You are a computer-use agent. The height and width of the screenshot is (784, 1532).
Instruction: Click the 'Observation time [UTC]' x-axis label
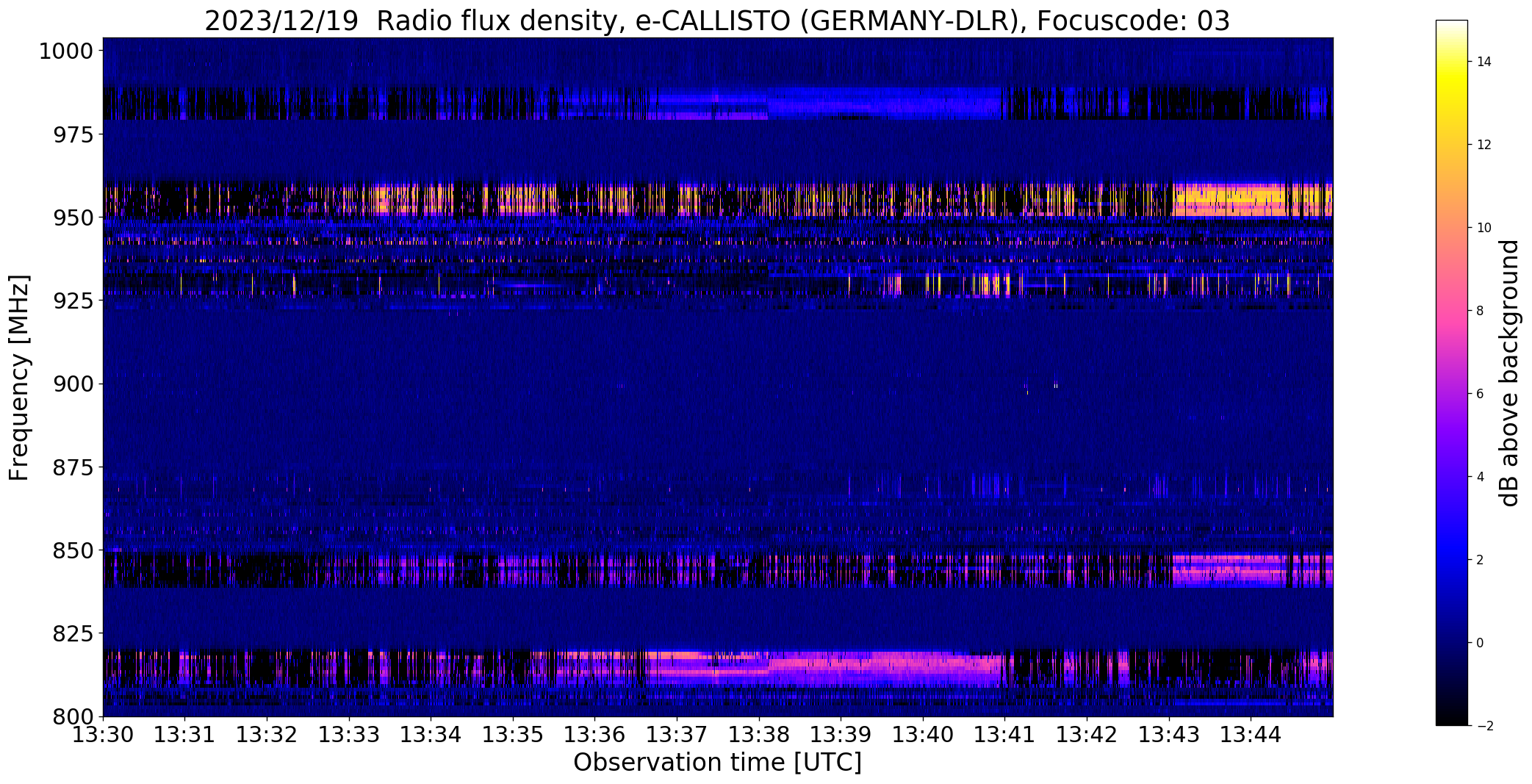click(717, 763)
